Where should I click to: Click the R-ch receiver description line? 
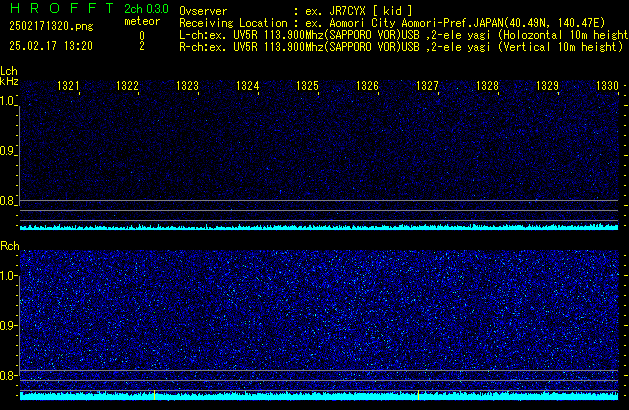point(401,47)
